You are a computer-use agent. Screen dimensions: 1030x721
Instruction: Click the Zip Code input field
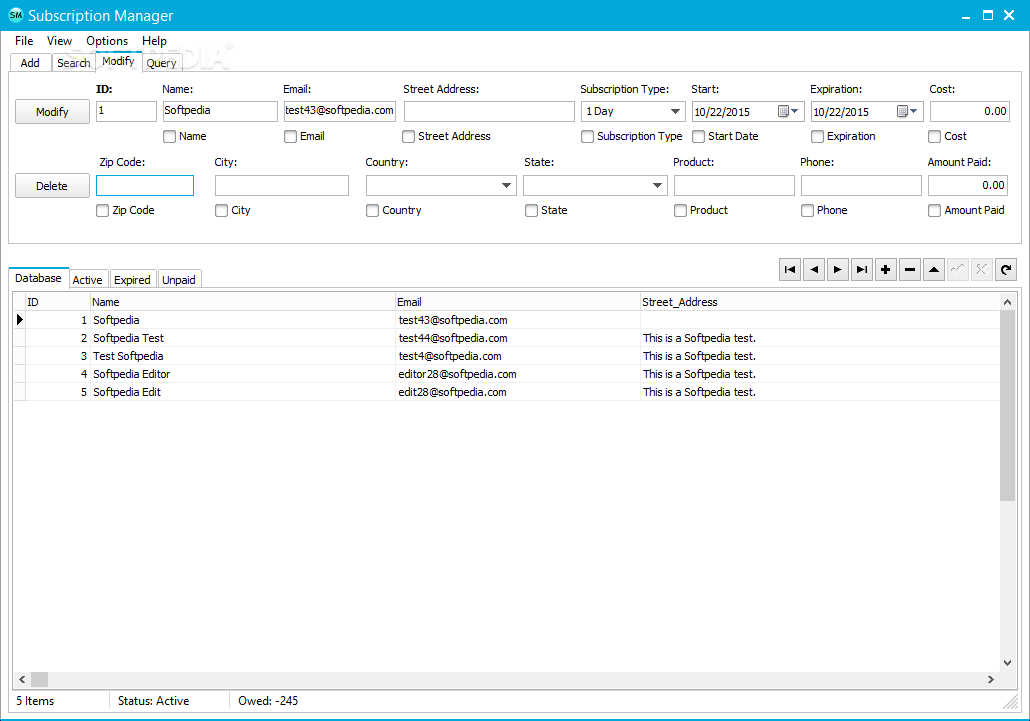[145, 185]
